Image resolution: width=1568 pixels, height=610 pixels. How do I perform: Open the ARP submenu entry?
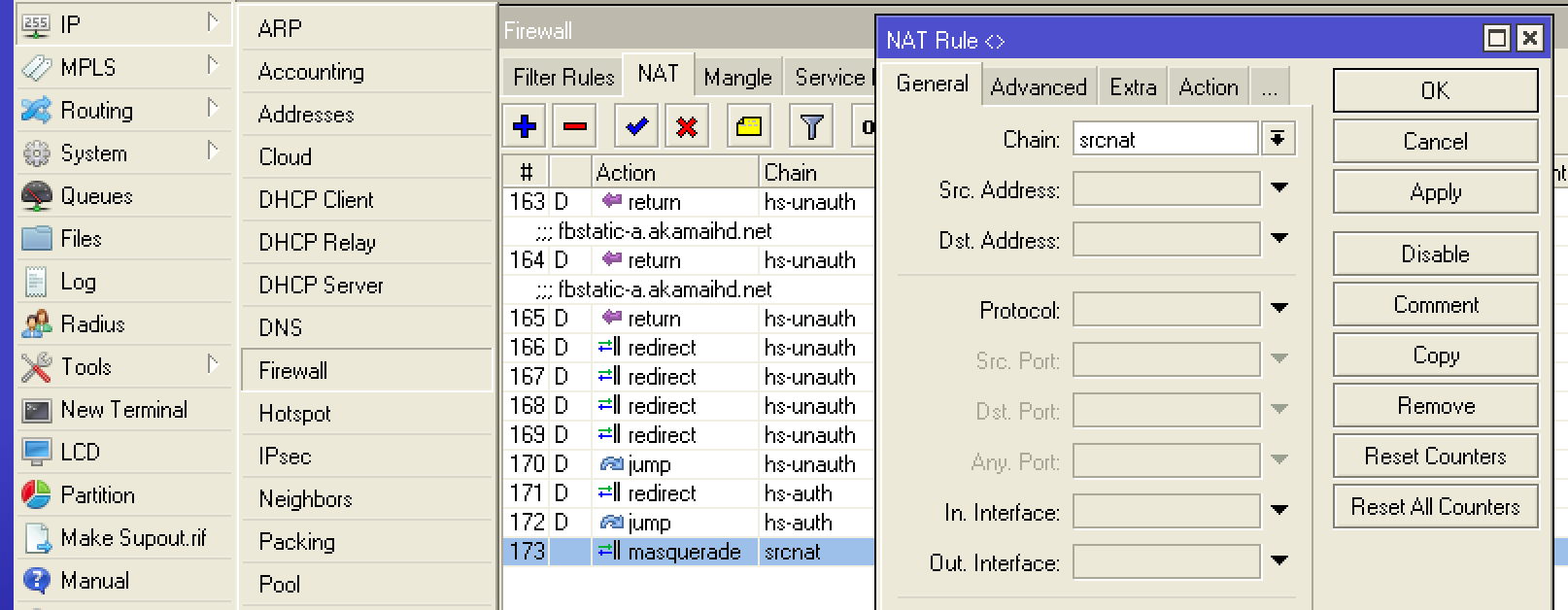coord(367,28)
